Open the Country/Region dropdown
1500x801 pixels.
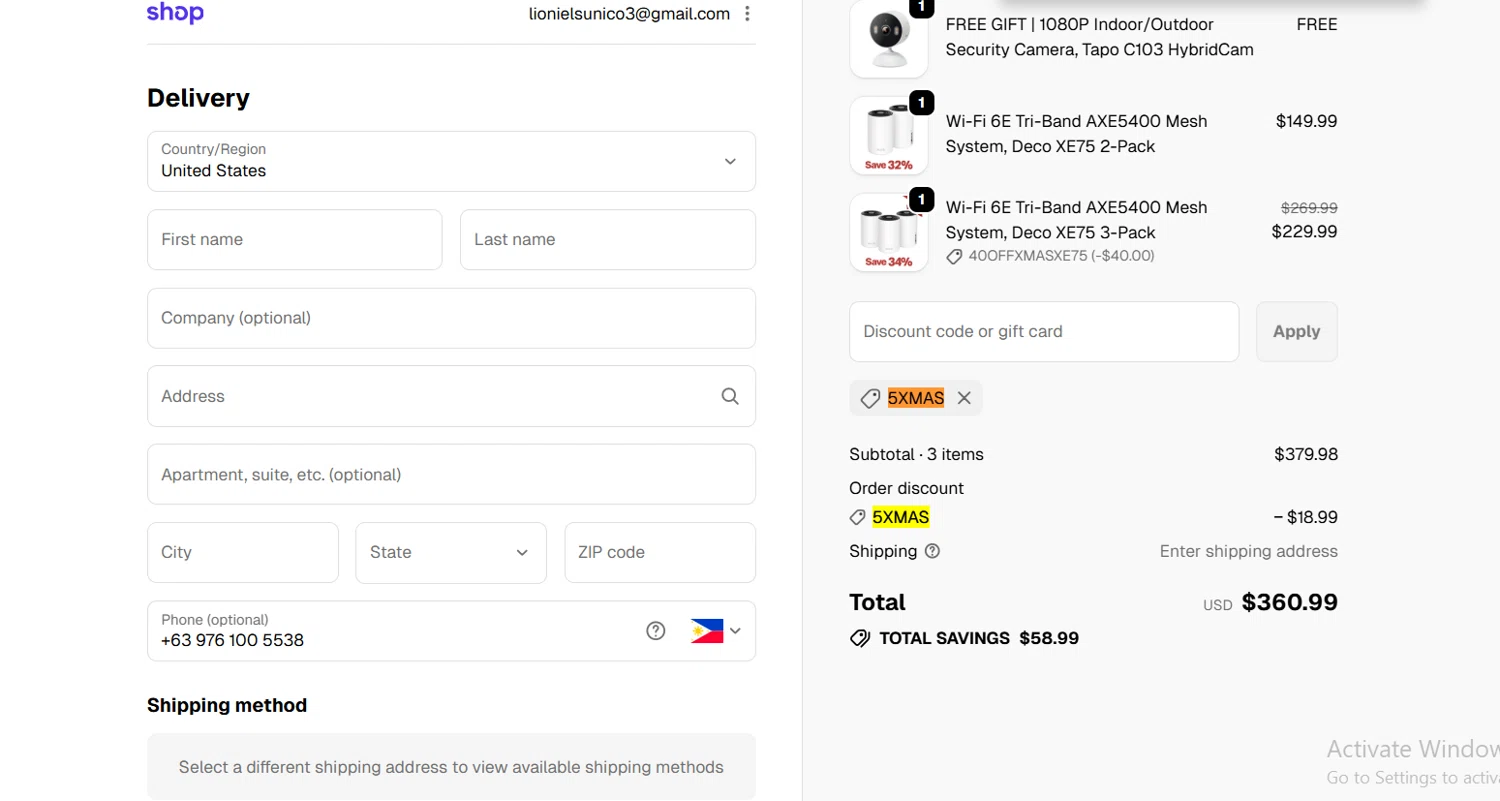[451, 161]
